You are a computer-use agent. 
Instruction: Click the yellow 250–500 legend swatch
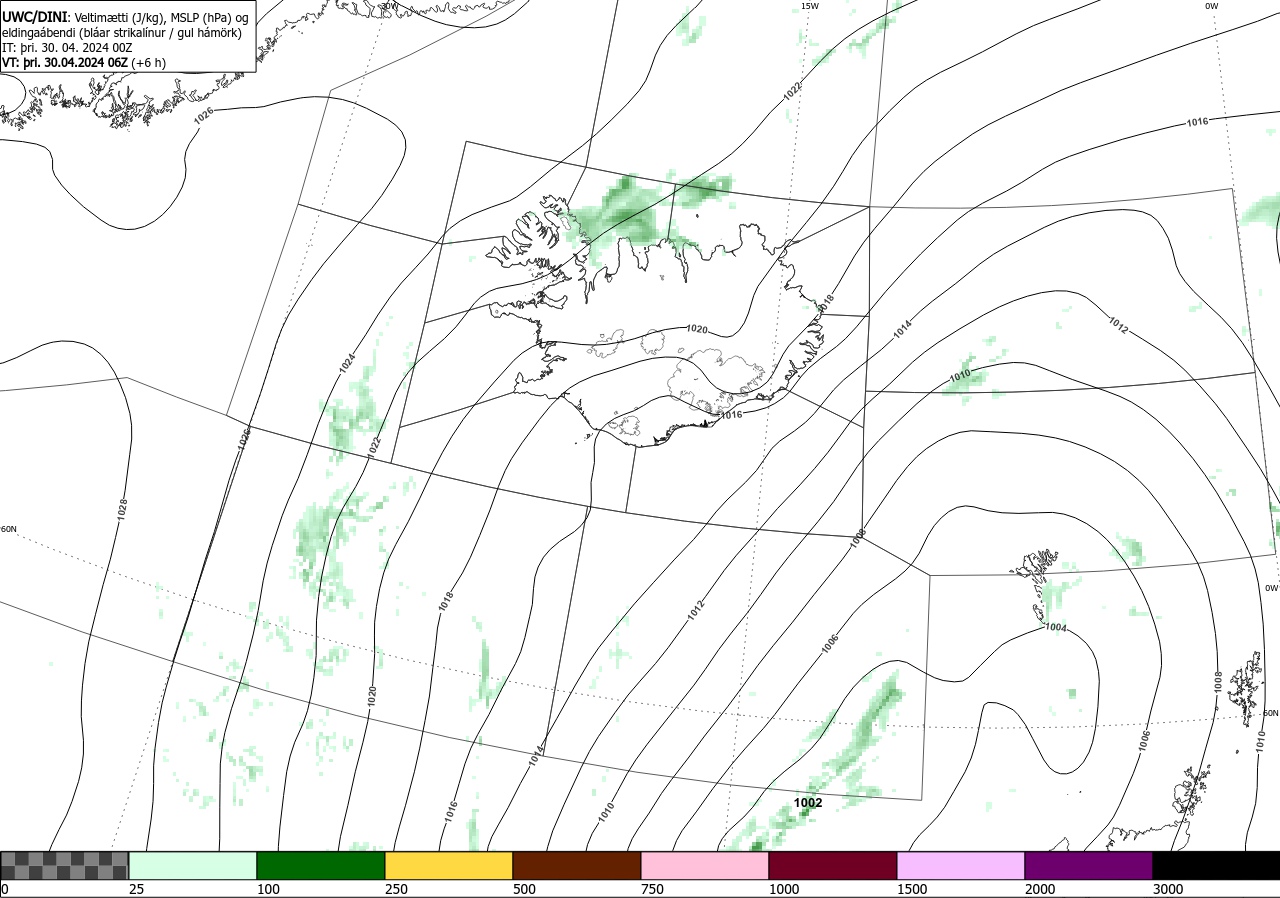[x=449, y=865]
